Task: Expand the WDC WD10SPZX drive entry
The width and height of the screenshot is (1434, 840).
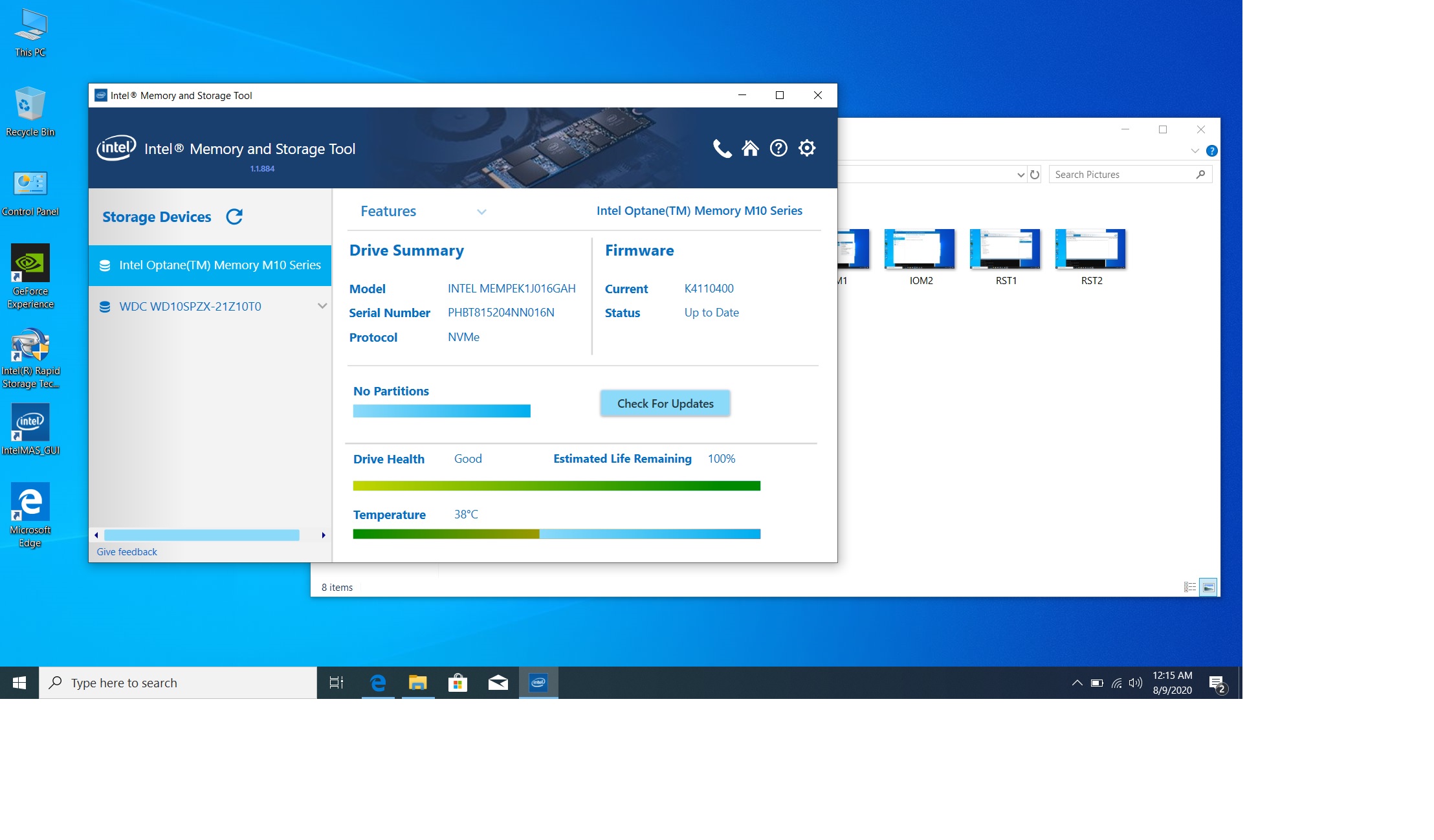Action: [322, 306]
